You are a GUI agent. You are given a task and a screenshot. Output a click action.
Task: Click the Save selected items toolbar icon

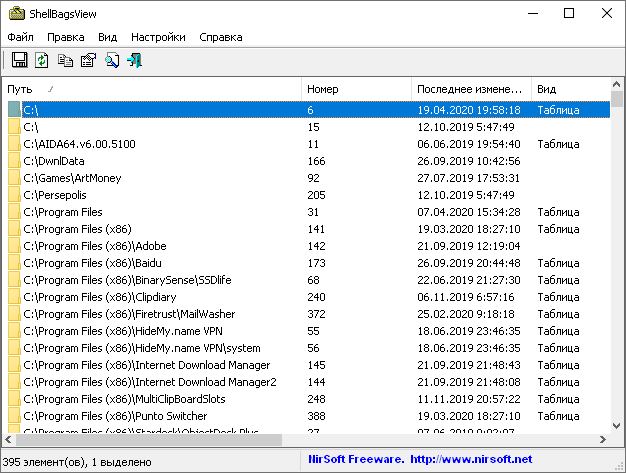pos(19,60)
